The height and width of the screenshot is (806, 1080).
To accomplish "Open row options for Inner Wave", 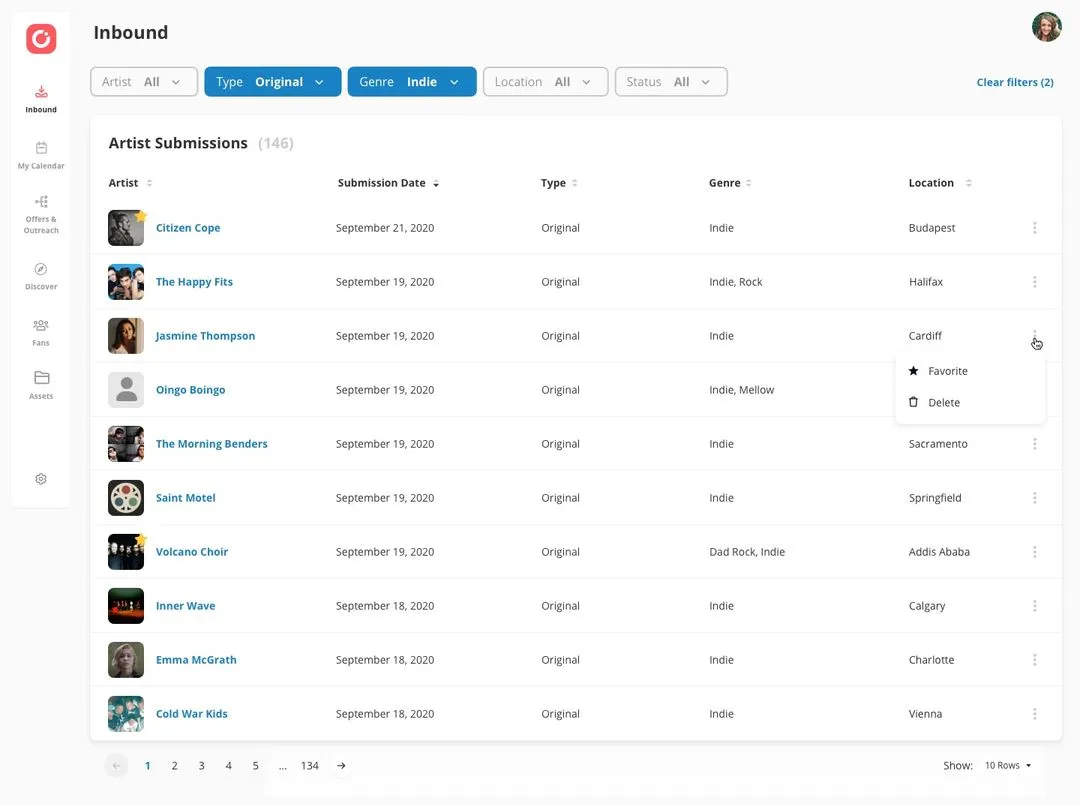I will point(1035,606).
